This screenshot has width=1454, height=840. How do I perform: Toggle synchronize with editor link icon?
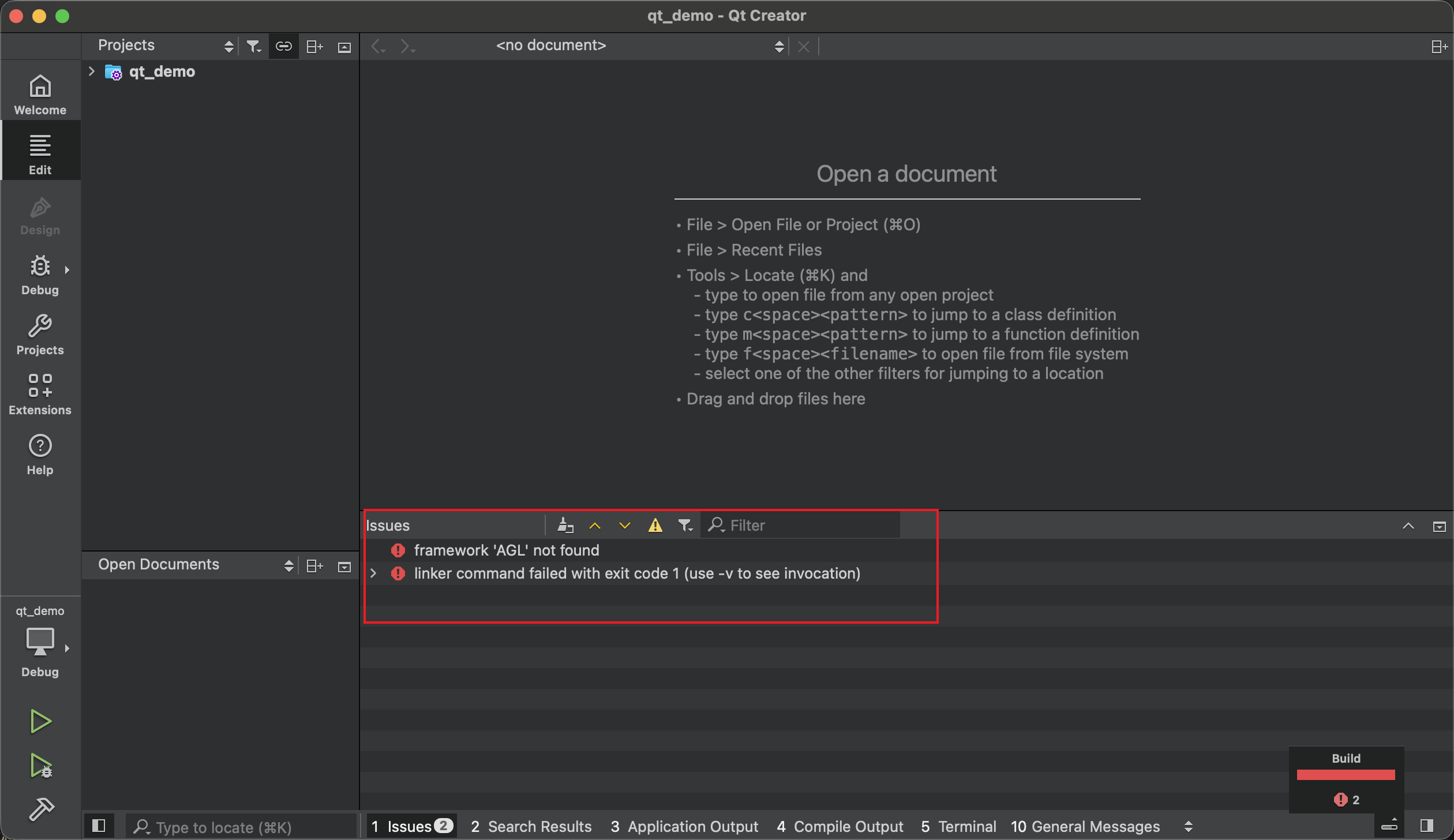coord(283,46)
